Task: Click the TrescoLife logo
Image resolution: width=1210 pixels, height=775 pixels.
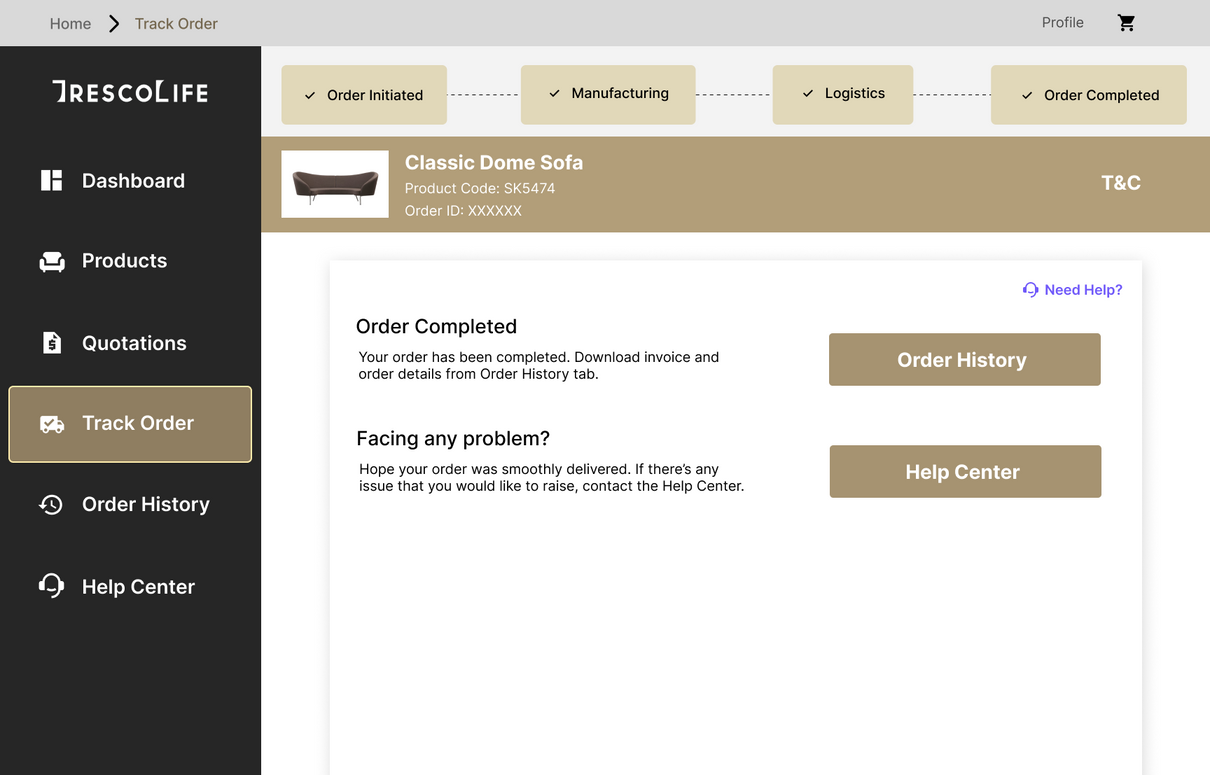Action: pyautogui.click(x=130, y=92)
